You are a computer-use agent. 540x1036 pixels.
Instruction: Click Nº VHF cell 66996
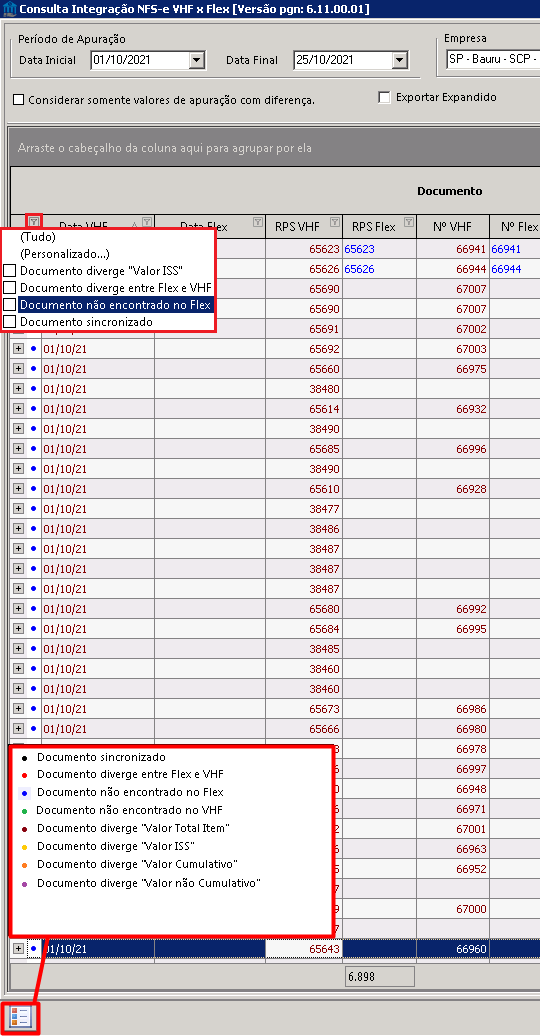[x=453, y=449]
